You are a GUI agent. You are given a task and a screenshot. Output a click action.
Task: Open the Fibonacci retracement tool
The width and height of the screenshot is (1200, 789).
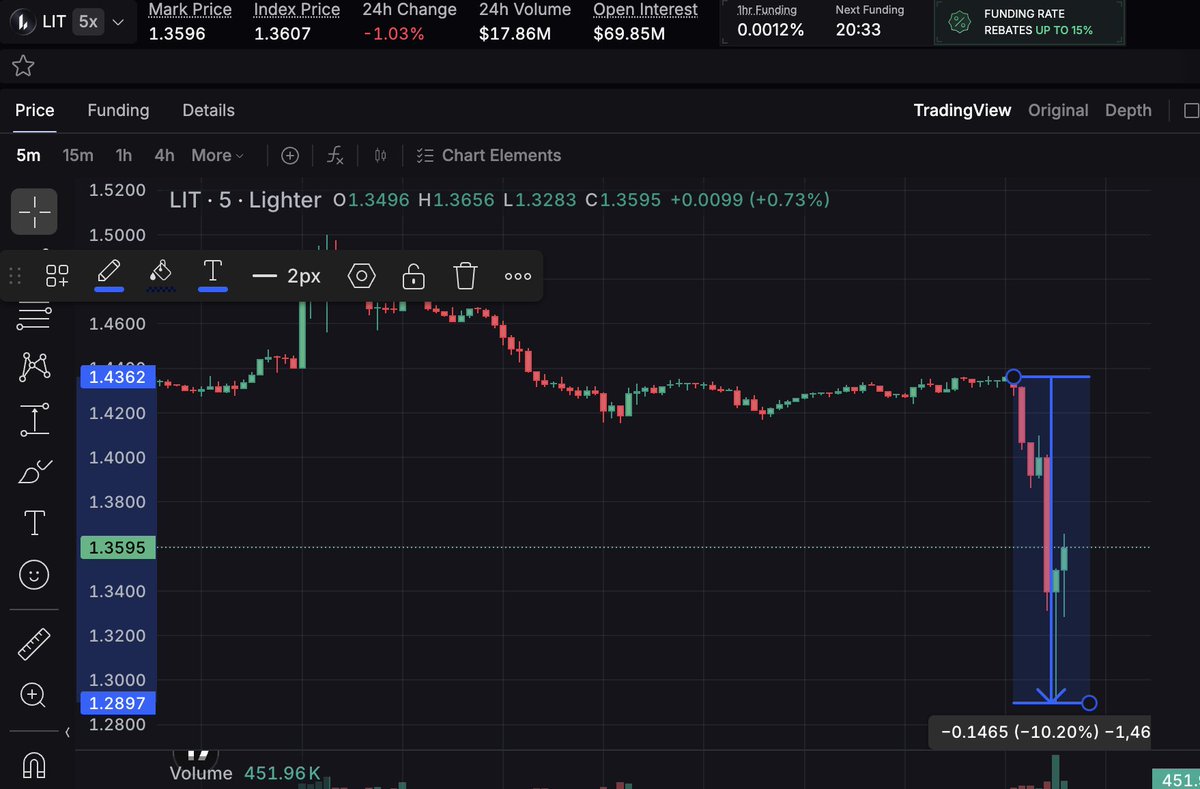pyautogui.click(x=35, y=315)
